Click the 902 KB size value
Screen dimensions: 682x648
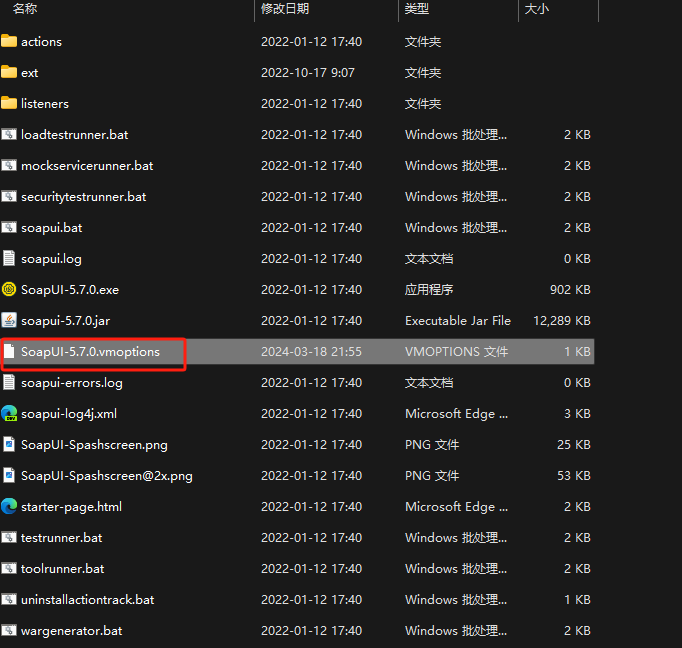(x=570, y=290)
